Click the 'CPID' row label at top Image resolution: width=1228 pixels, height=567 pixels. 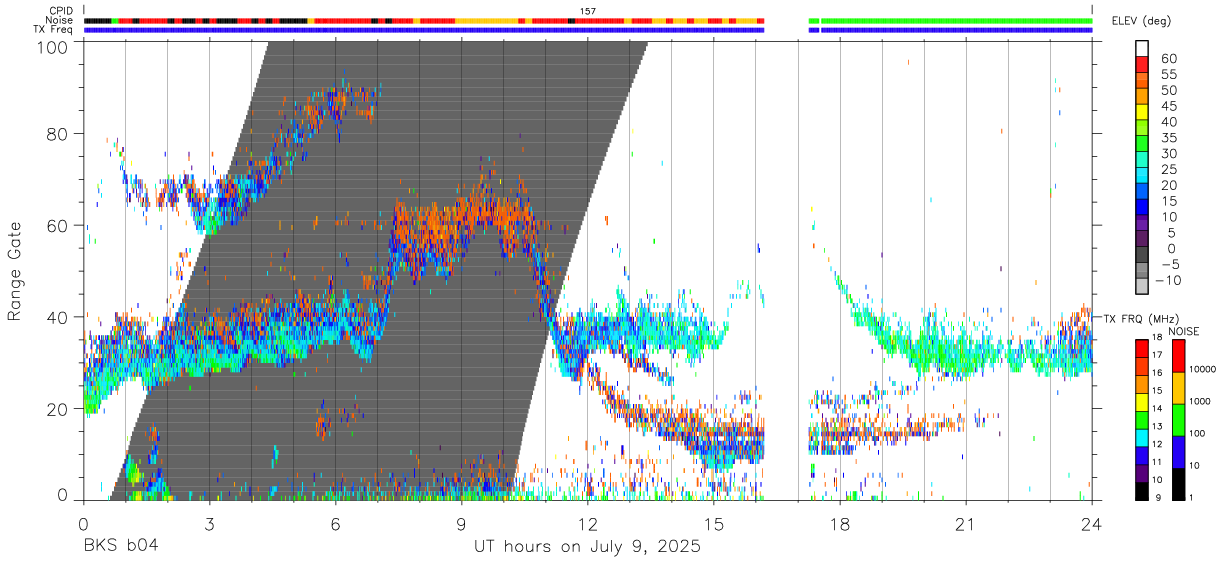coord(60,11)
